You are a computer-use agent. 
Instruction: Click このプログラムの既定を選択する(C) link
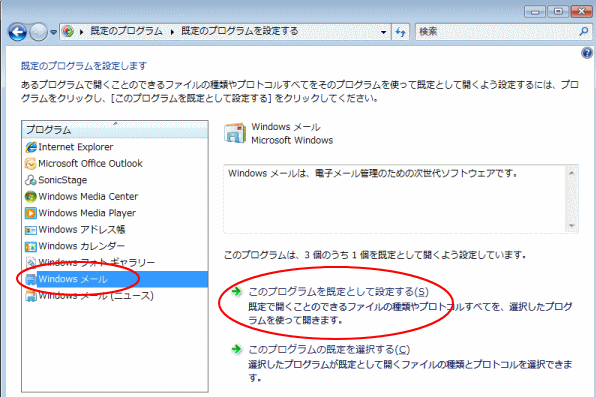[329, 349]
